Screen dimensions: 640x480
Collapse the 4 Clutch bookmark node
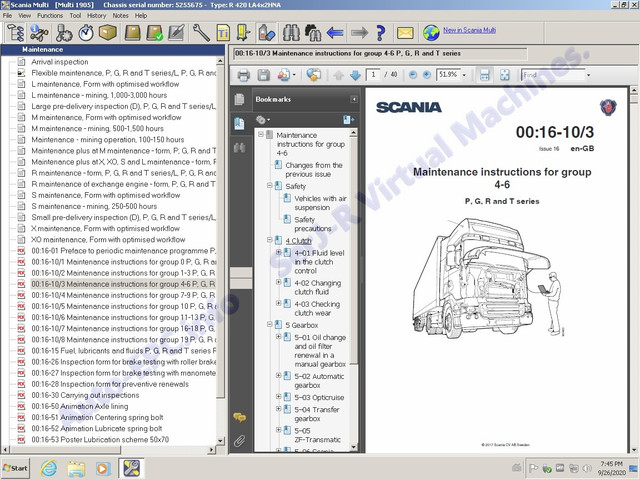269,240
